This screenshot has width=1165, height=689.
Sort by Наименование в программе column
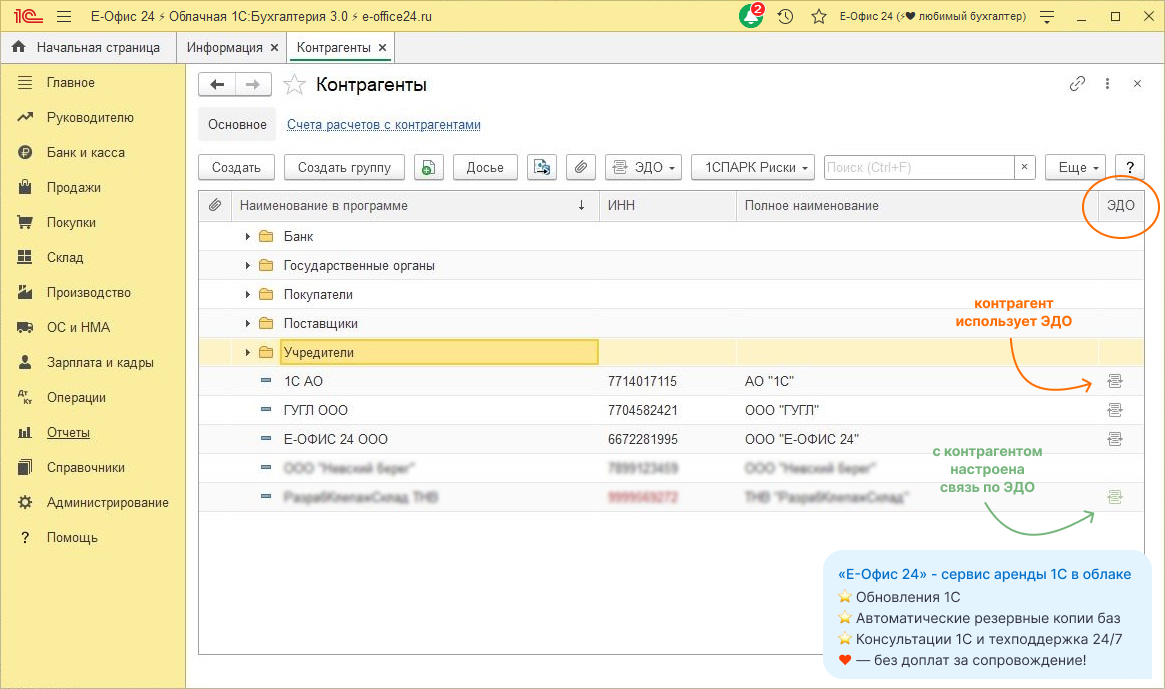point(415,205)
